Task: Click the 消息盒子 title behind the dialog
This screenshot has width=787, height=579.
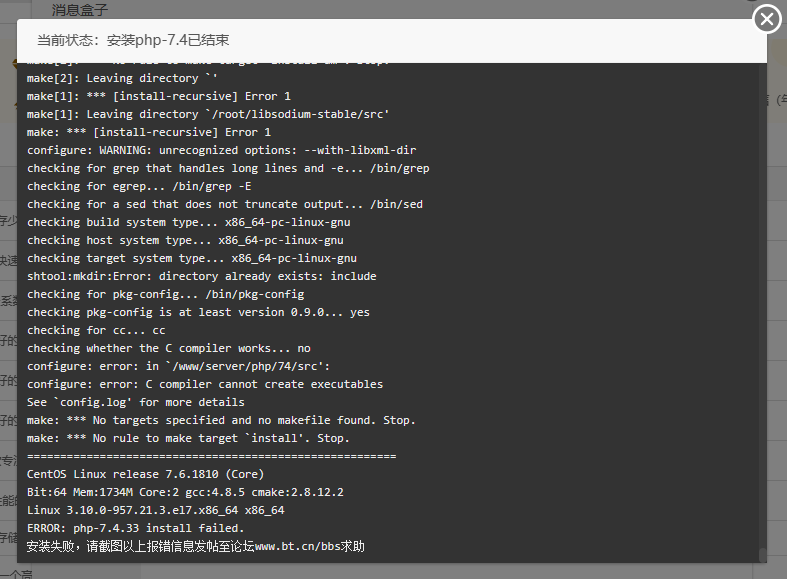Action: tap(79, 10)
